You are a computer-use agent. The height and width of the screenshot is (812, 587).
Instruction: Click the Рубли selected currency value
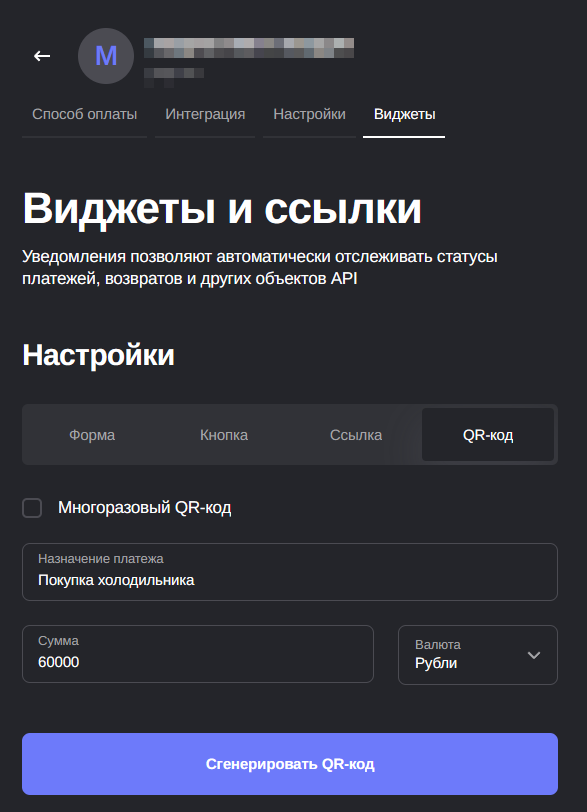[436, 663]
